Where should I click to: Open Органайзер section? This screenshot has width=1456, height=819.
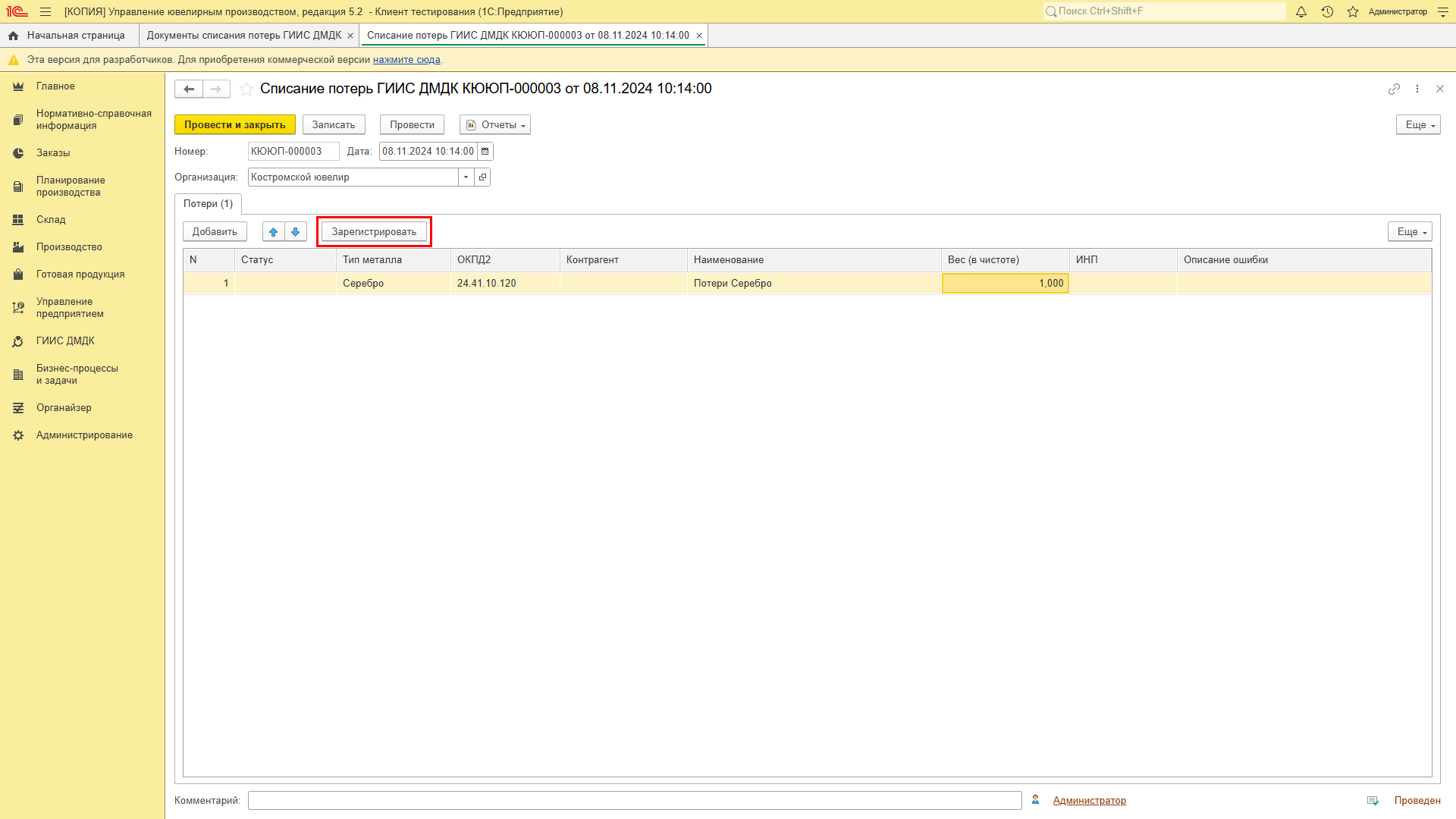(x=64, y=408)
